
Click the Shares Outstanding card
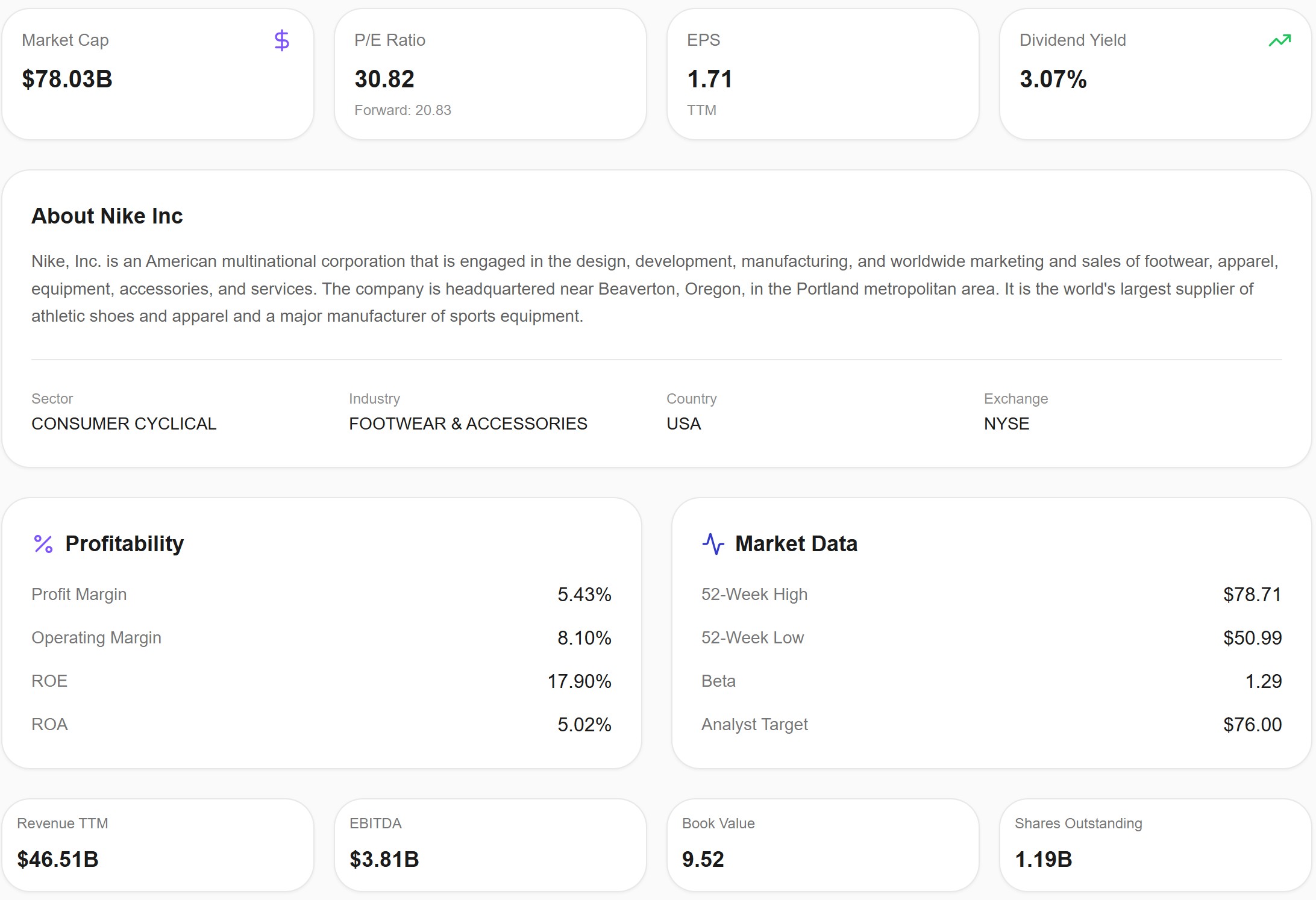1156,843
